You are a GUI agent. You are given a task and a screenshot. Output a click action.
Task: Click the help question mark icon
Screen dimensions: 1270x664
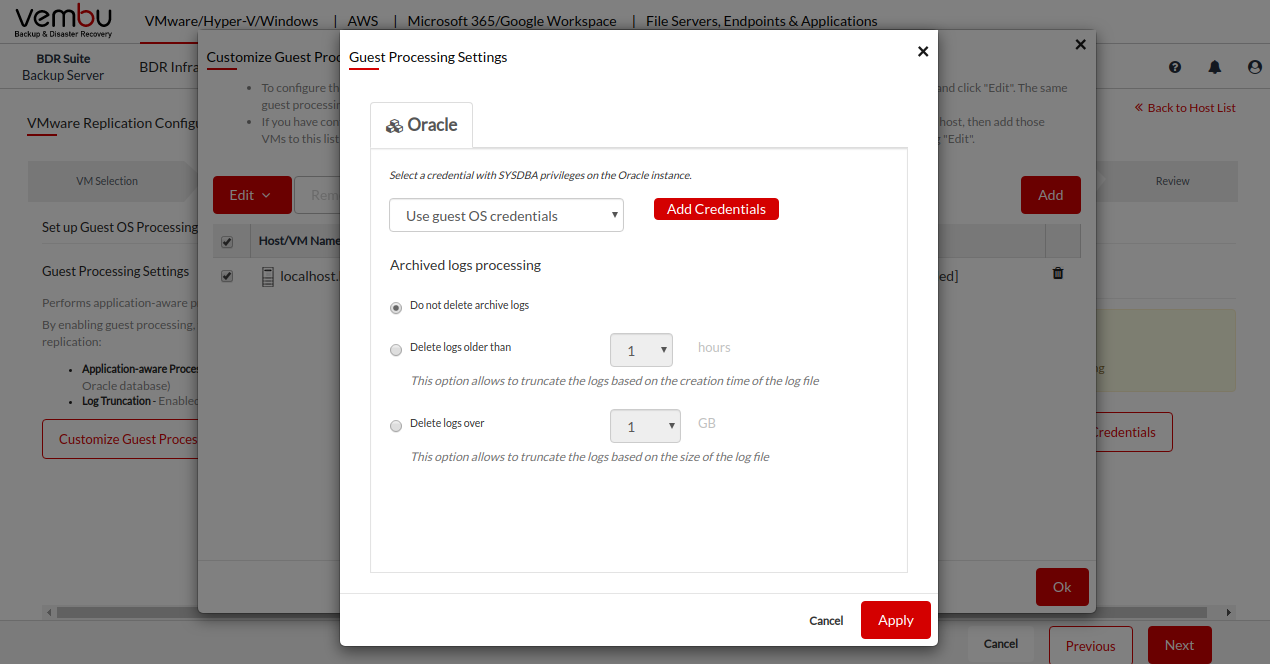pos(1175,67)
